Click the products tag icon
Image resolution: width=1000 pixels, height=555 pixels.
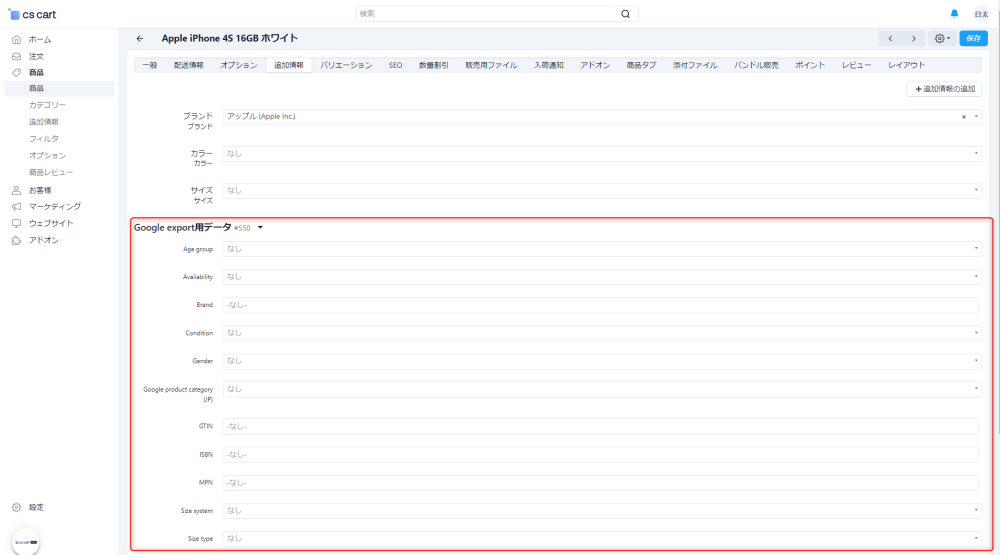pos(17,73)
